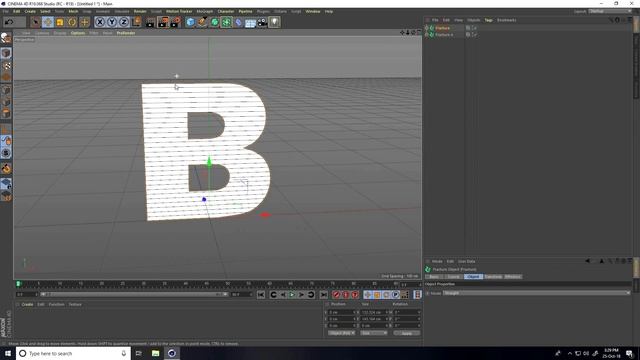
Task: Open the Motion Tracker menu
Action: click(179, 11)
